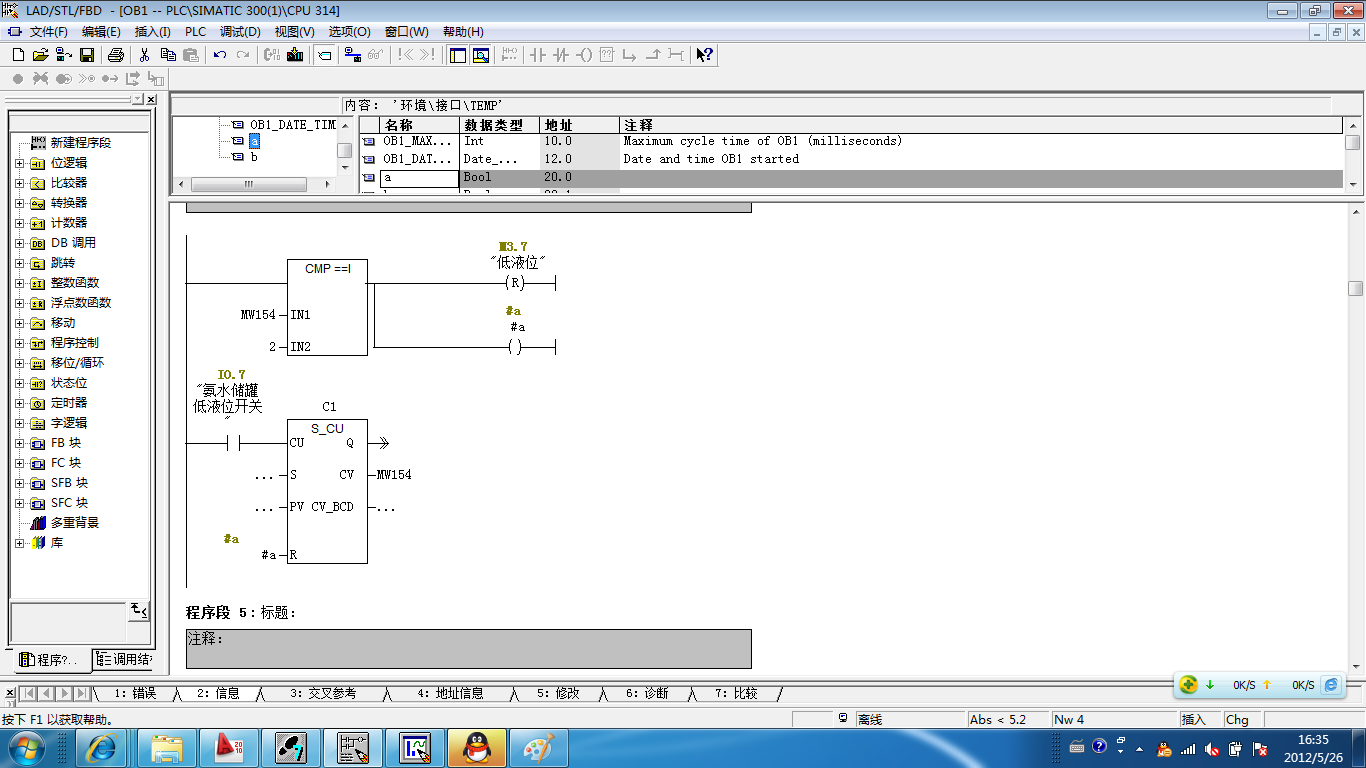Click the Open file folder icon
Image resolution: width=1366 pixels, height=768 pixels.
pos(40,55)
